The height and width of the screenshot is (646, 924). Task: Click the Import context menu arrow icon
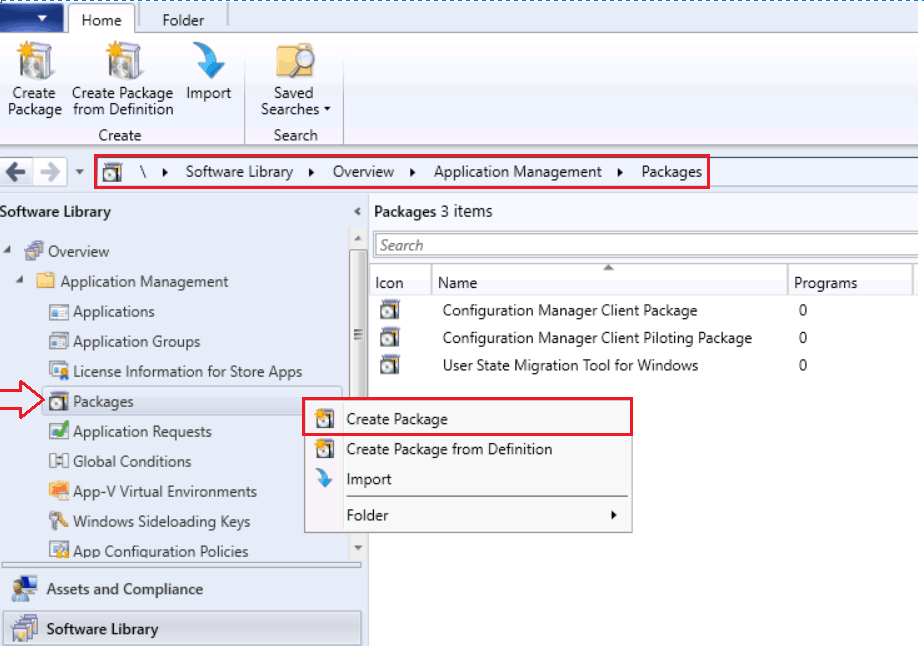(324, 478)
